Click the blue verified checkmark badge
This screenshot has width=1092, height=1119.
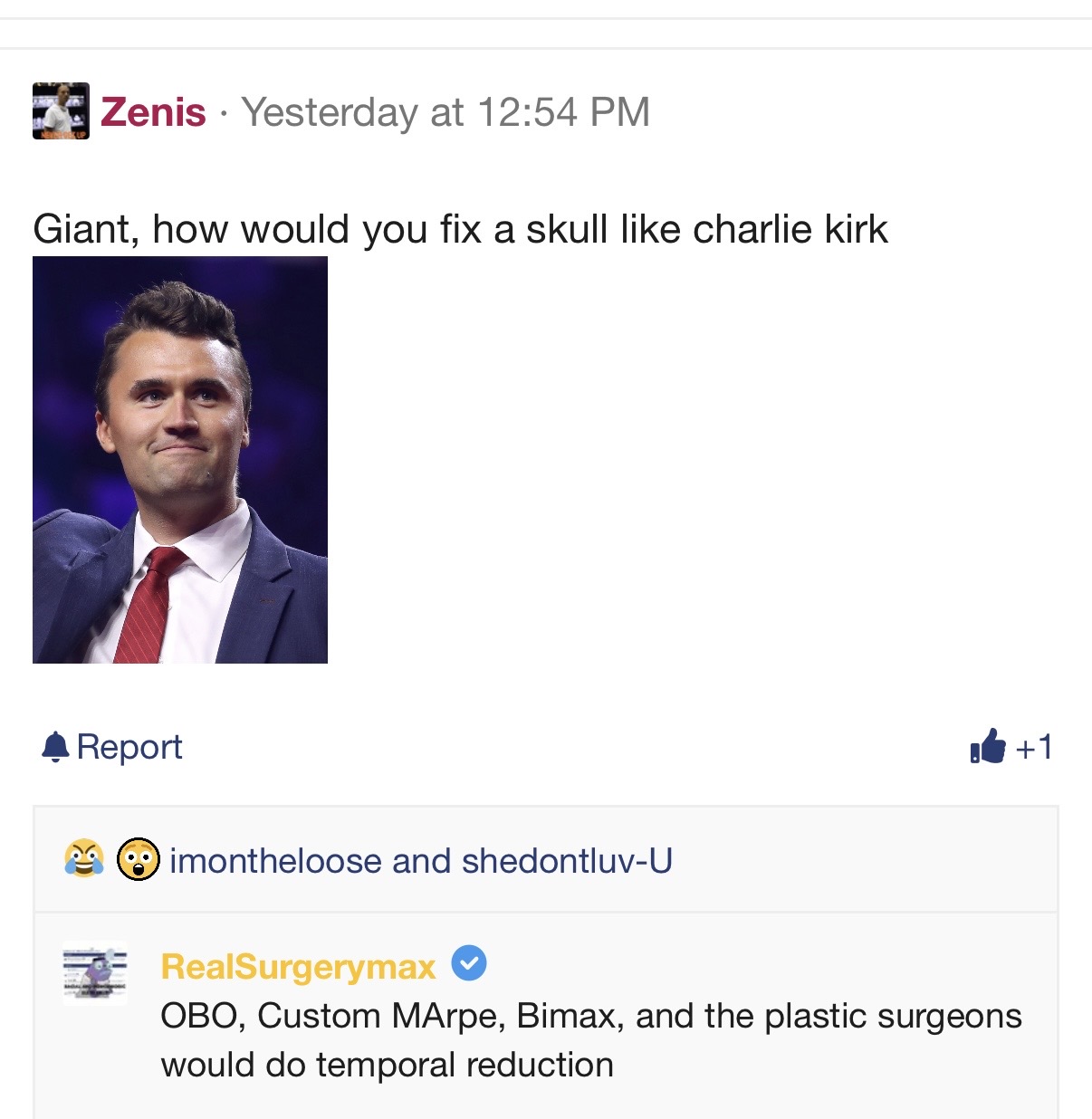click(469, 963)
